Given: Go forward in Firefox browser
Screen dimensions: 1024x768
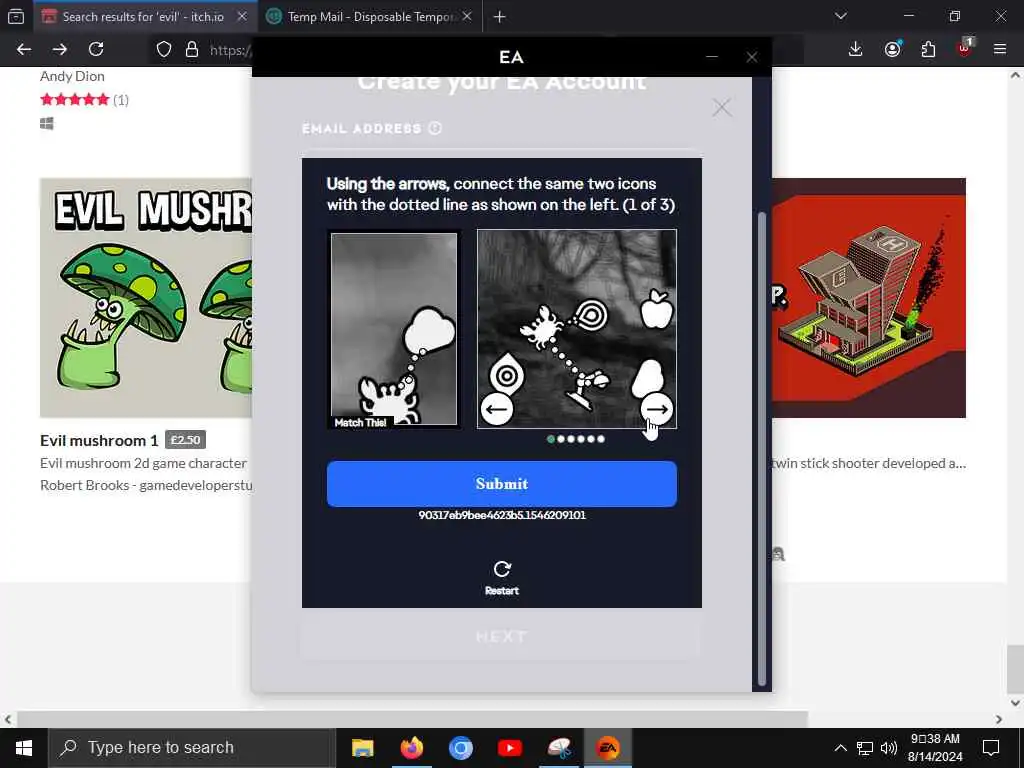Looking at the screenshot, I should pyautogui.click(x=59, y=49).
